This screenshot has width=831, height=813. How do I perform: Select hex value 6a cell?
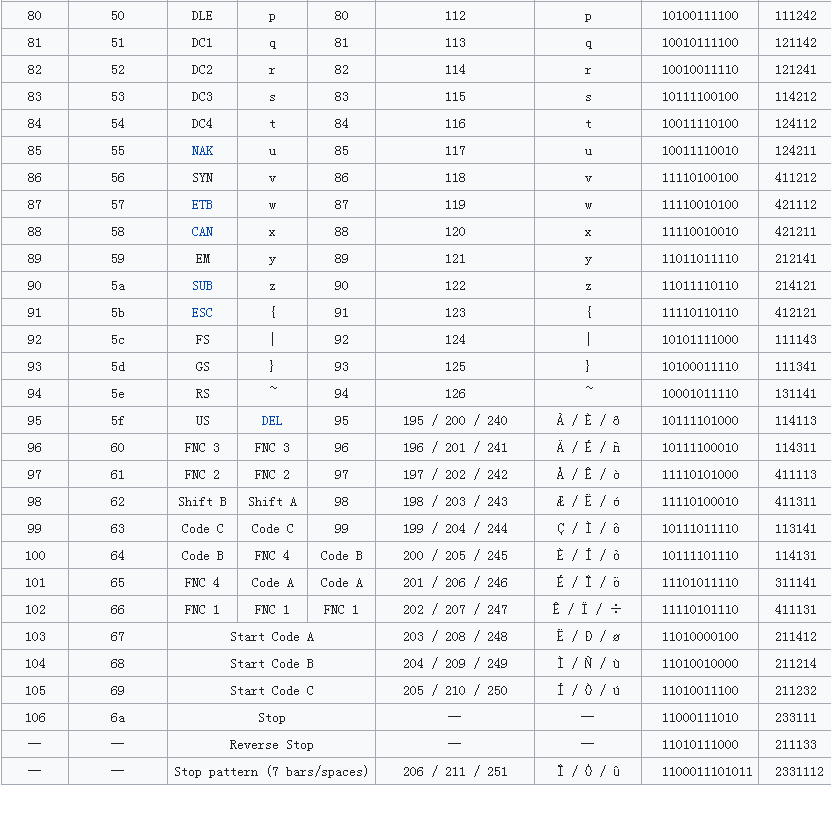118,718
